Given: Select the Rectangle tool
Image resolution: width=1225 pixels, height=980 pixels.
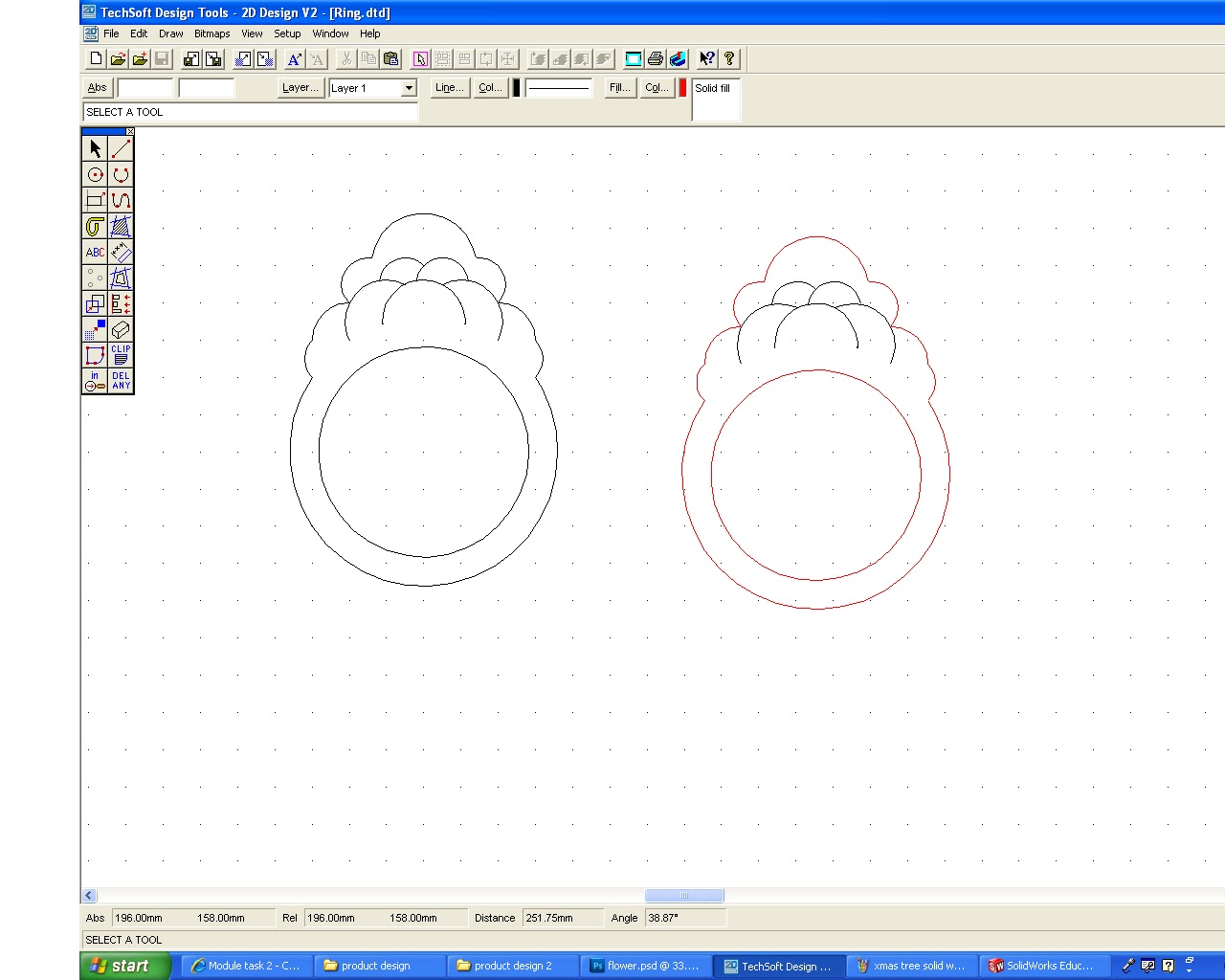Looking at the screenshot, I should coord(95,200).
